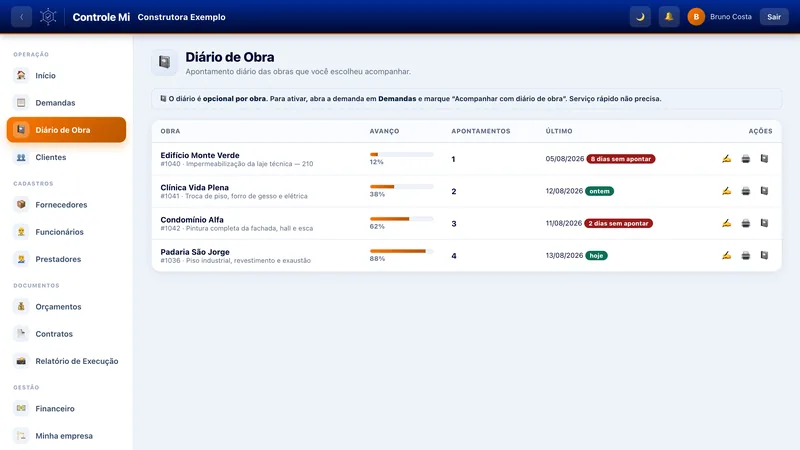Image resolution: width=800 pixels, height=450 pixels.
Task: Click the Financeiro money icon in sidebar
Action: tap(21, 408)
